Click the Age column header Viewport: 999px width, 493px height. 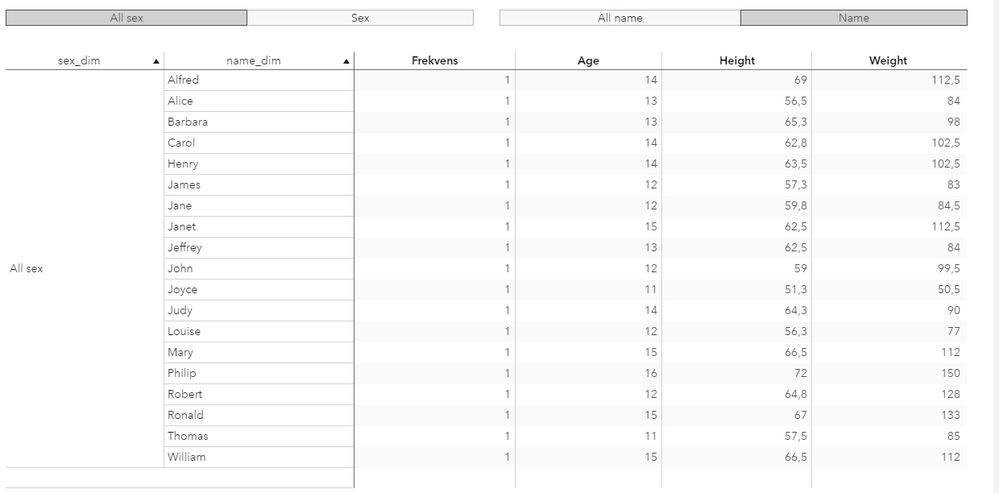(x=588, y=61)
